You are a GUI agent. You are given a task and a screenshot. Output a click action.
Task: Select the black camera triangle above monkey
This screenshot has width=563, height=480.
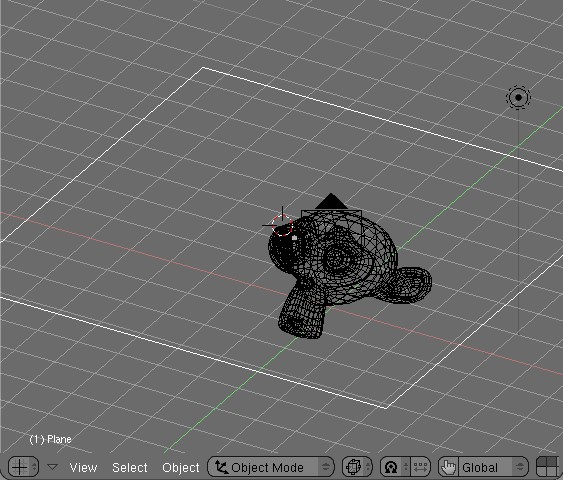pos(331,201)
